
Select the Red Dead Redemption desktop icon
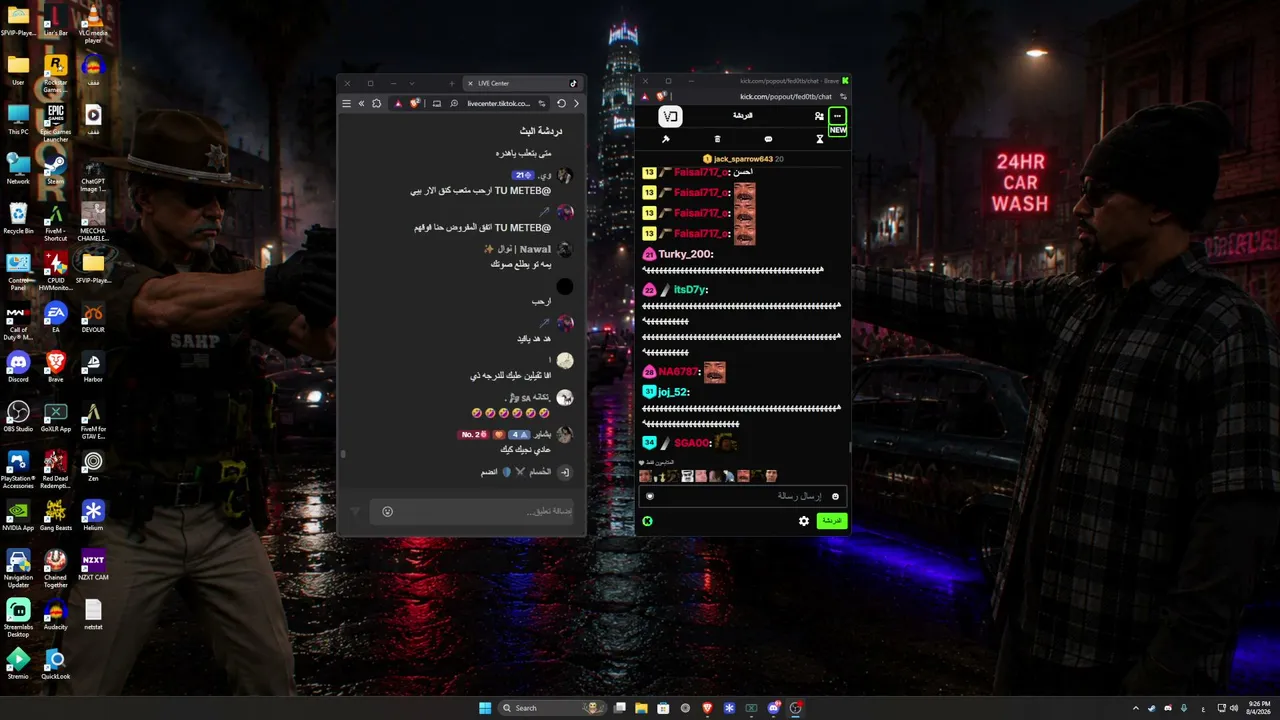(x=56, y=468)
